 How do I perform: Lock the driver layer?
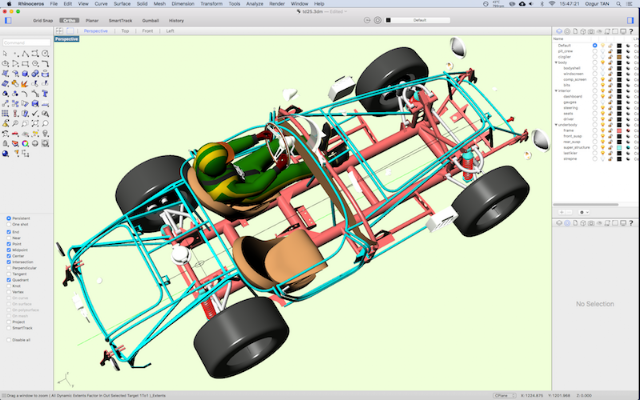610,119
